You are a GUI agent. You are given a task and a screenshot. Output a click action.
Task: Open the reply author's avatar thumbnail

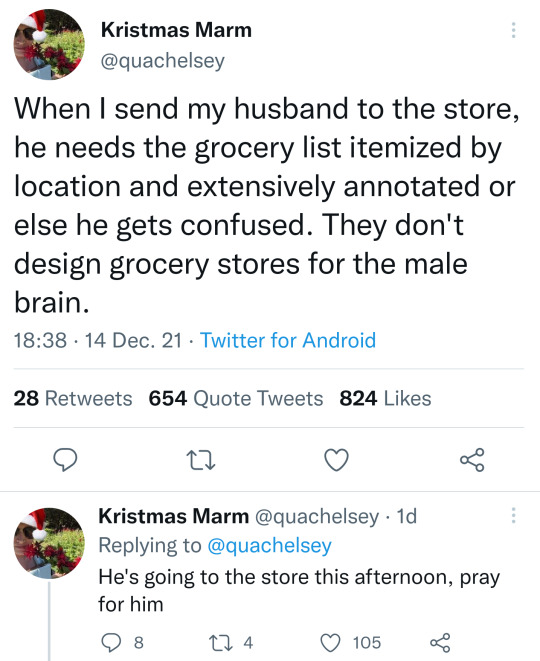pos(49,543)
